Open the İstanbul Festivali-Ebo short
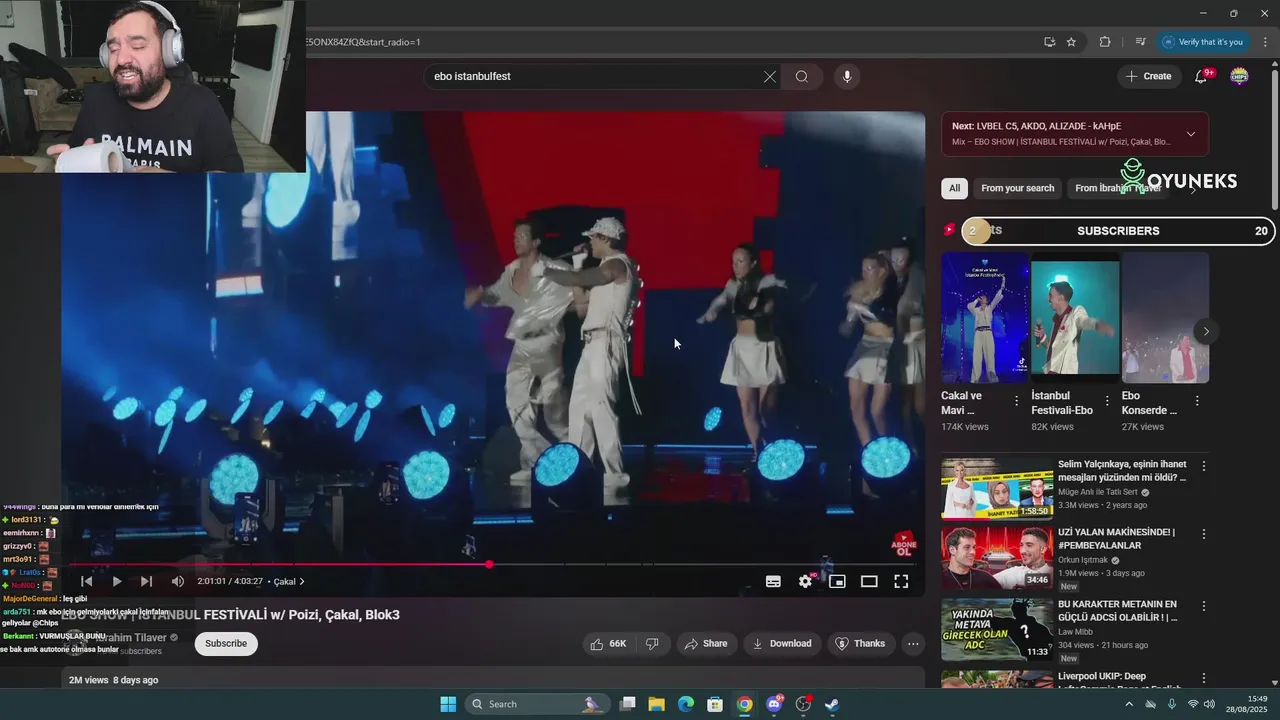 pyautogui.click(x=1075, y=318)
